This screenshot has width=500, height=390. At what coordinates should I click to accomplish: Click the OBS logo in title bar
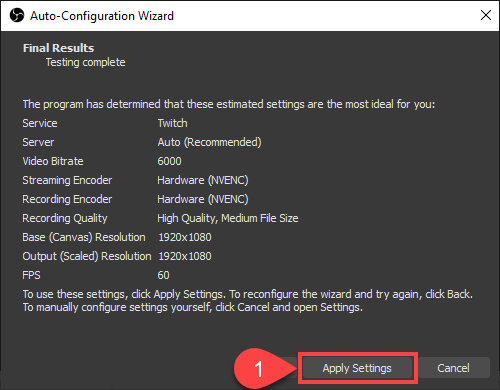[x=17, y=15]
